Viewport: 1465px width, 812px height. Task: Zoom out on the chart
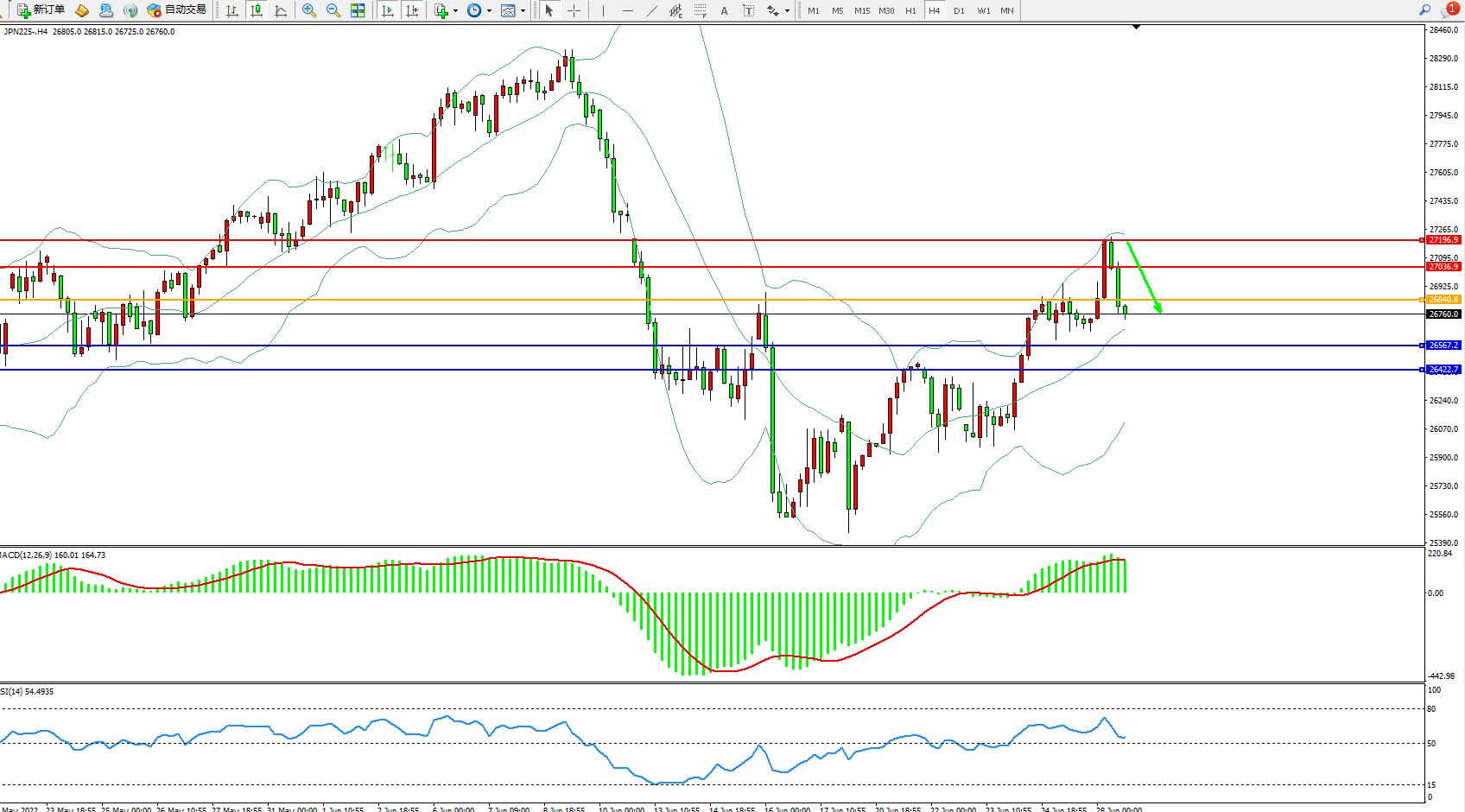333,10
